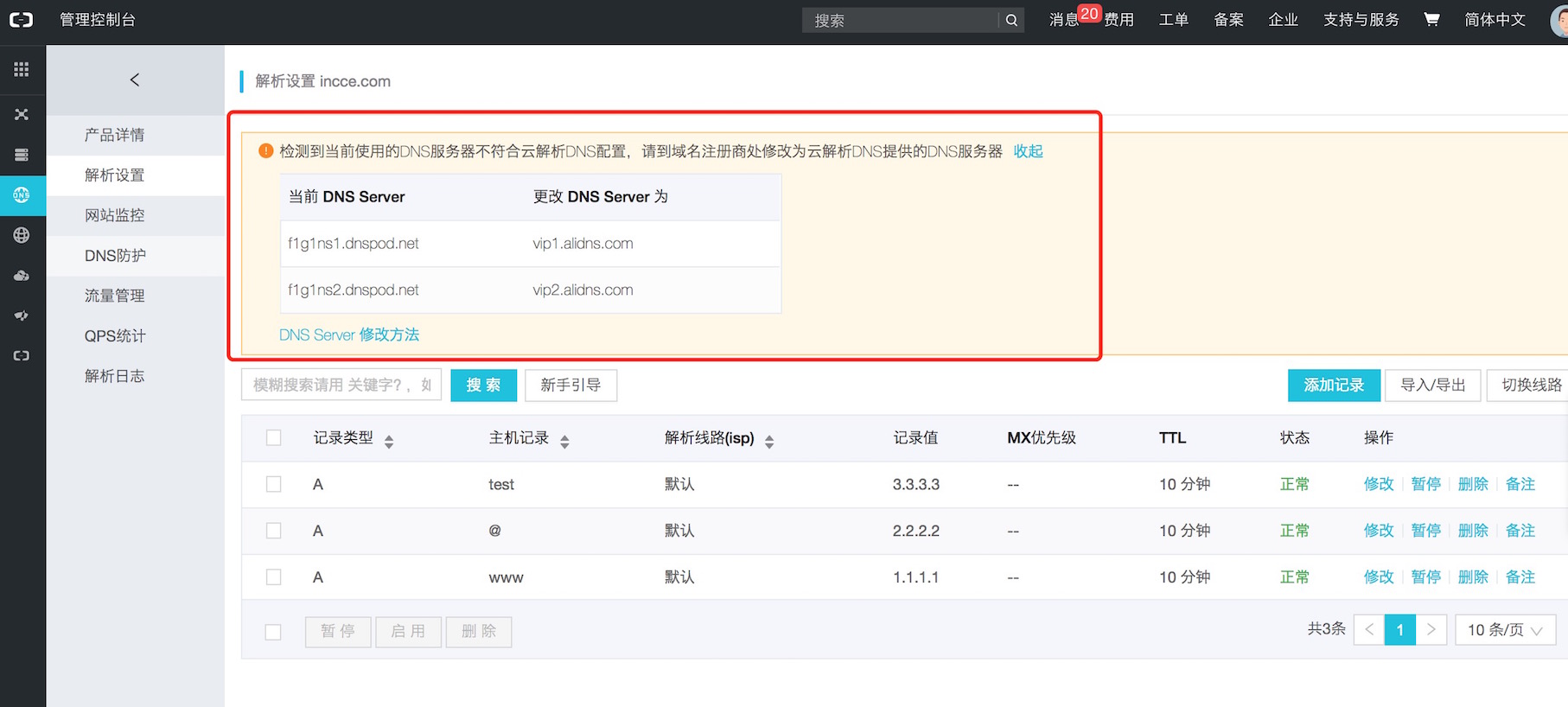The height and width of the screenshot is (707, 1568).
Task: Focus the top bar search field
Action: pyautogui.click(x=900, y=20)
